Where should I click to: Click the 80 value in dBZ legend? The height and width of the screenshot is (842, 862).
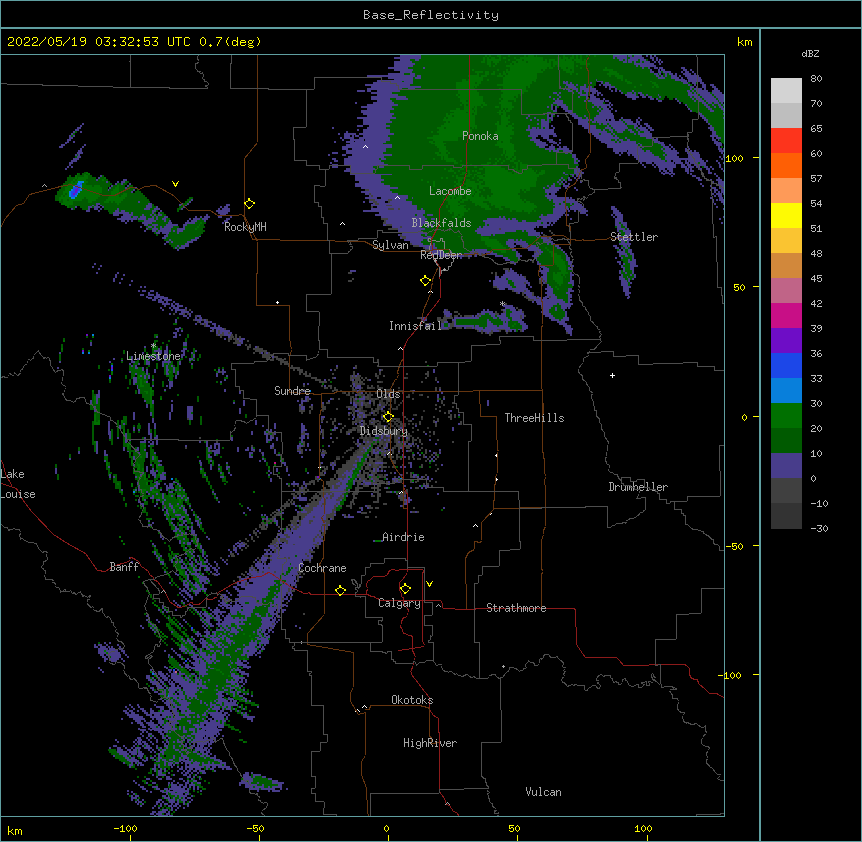coord(816,79)
